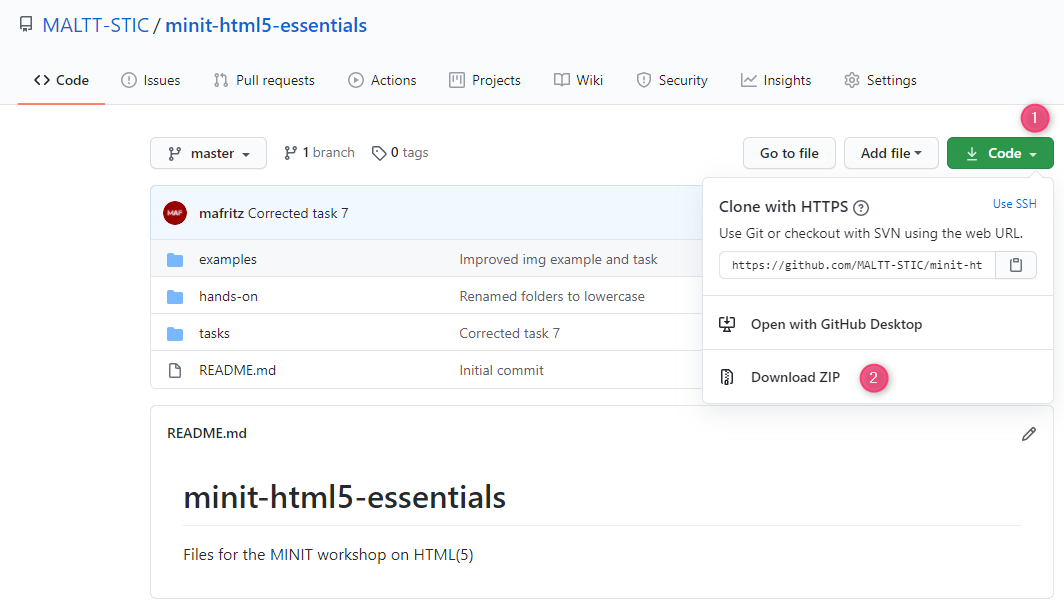Open the Issues tab

tap(151, 80)
